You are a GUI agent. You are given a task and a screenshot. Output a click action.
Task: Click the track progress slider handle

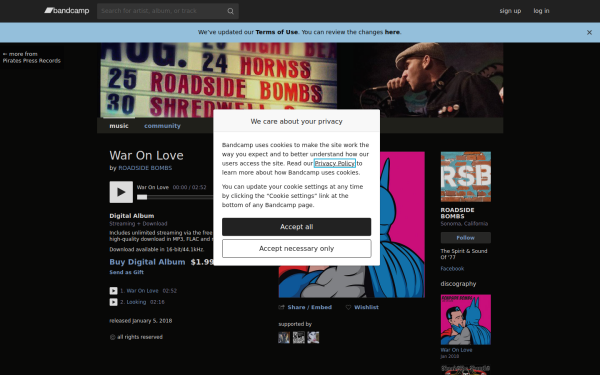(142, 197)
